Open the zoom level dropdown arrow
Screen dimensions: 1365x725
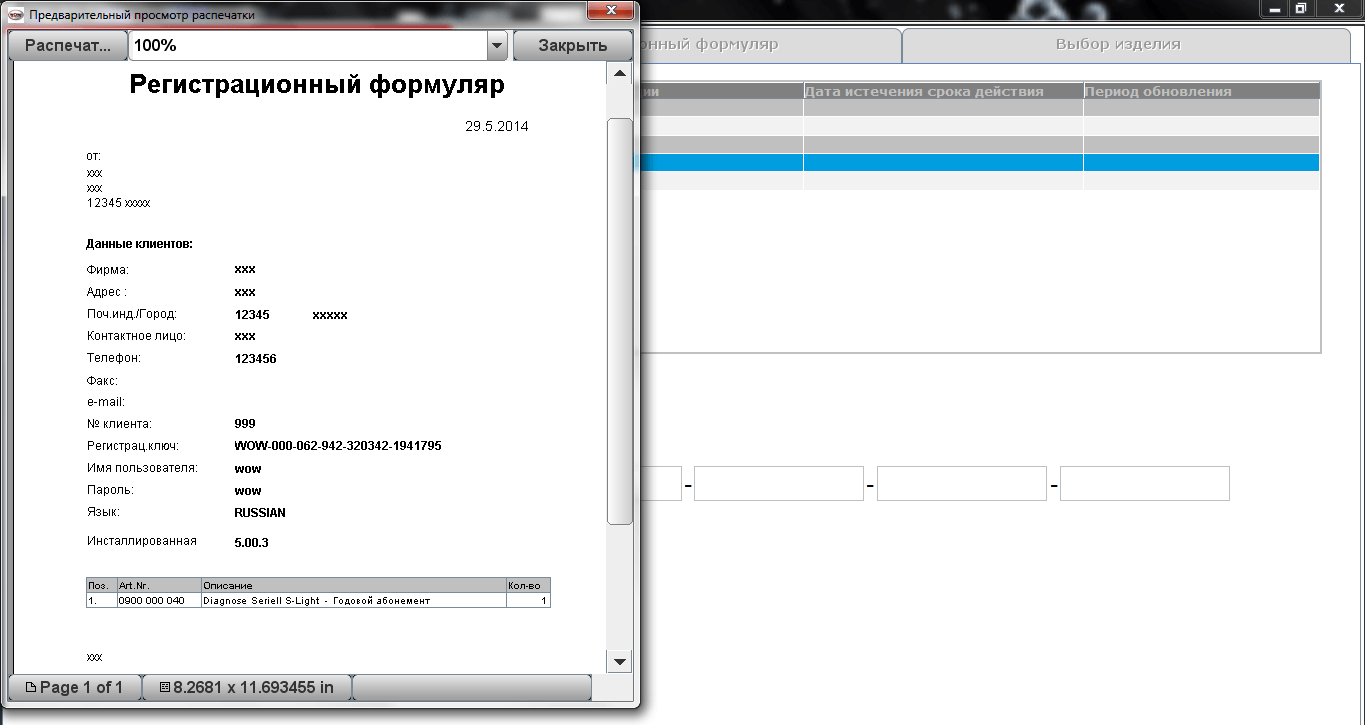click(497, 46)
